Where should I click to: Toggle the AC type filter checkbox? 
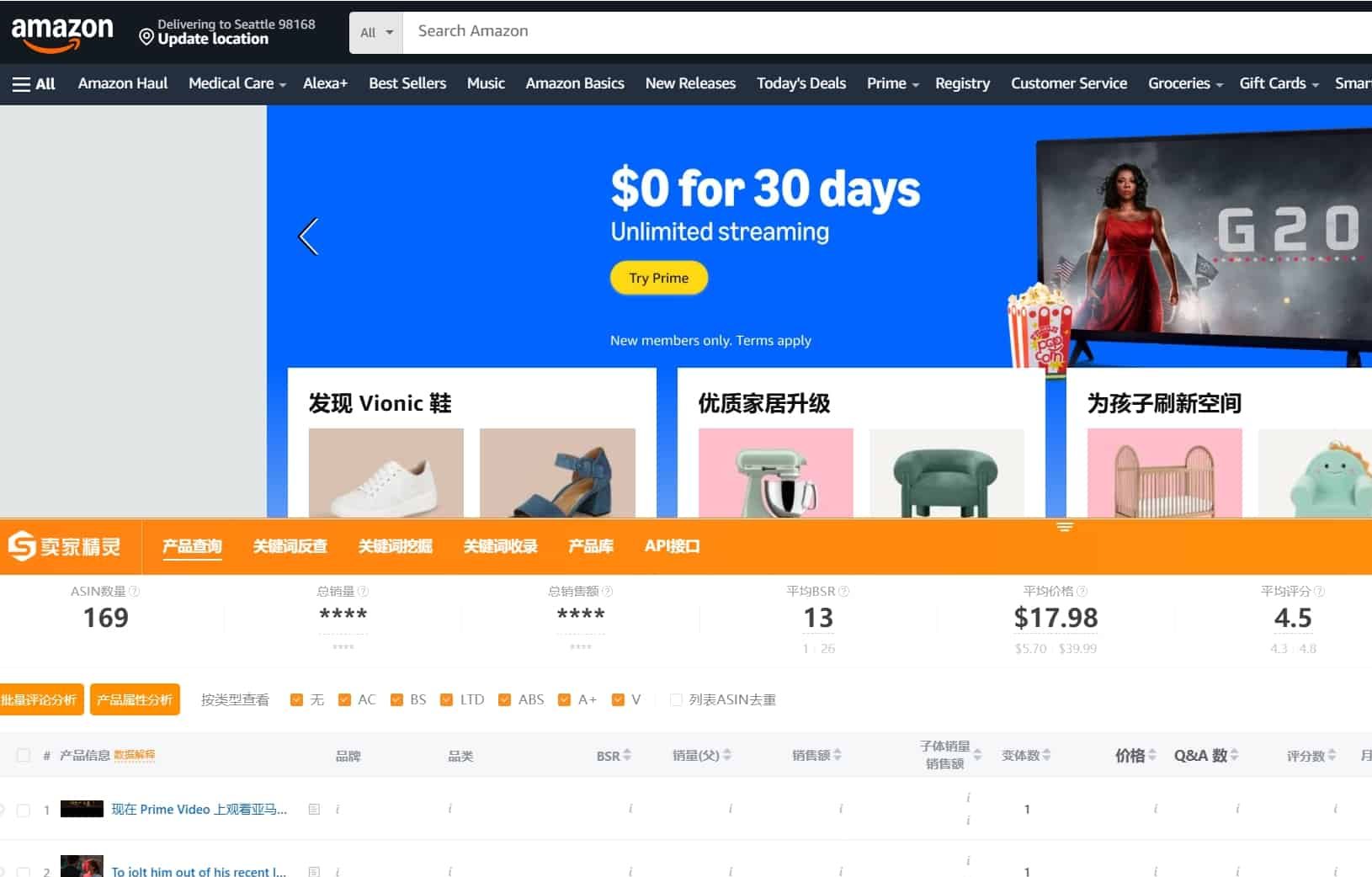[344, 700]
